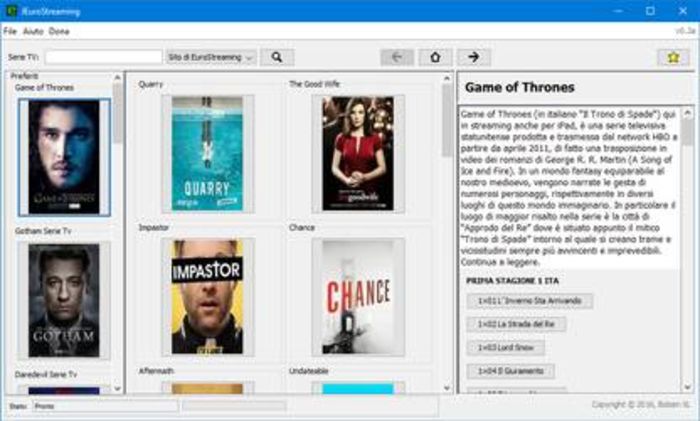
Task: Play episode 1x04 Il Giuramento
Action: tap(511, 371)
